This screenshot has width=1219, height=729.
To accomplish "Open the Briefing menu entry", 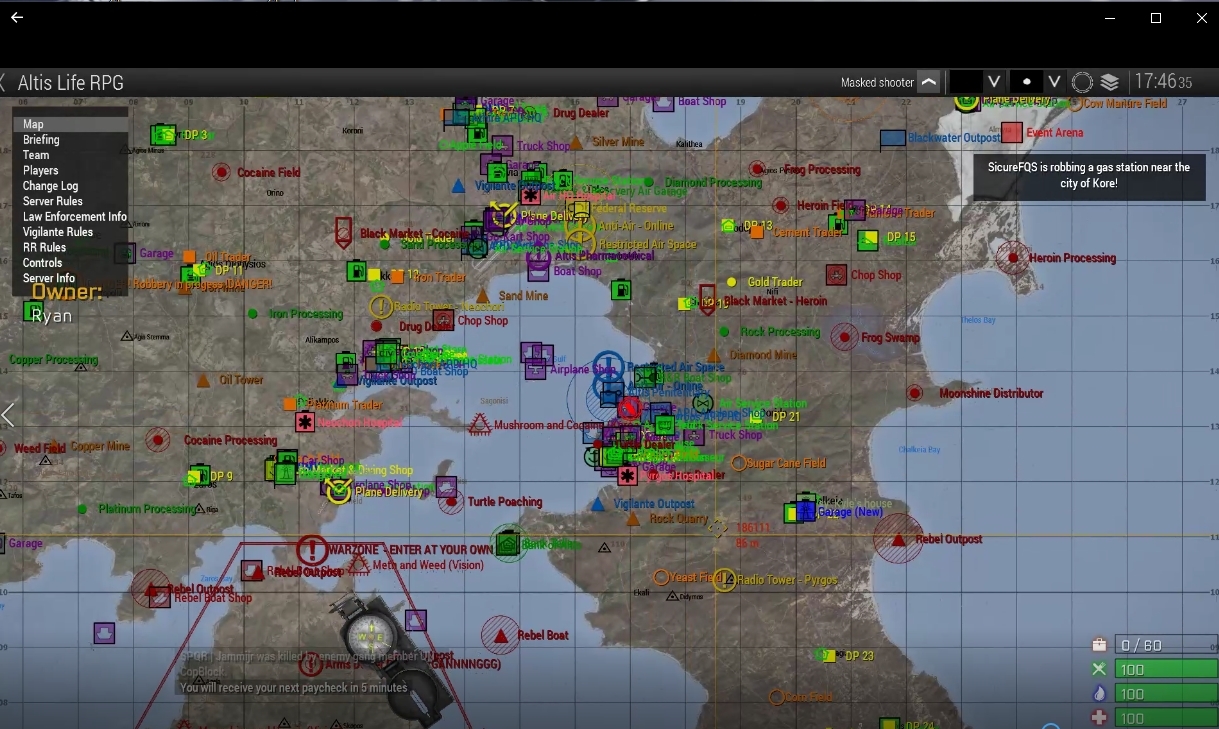I will 70,140.
